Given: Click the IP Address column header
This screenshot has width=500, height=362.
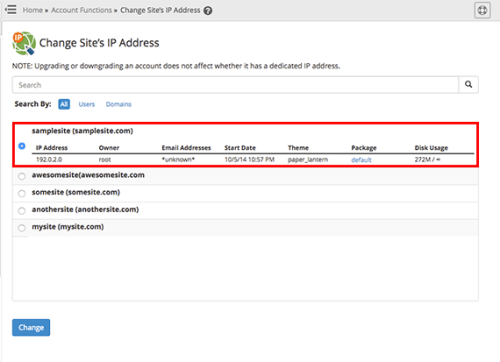Looking at the screenshot, I should click(x=52, y=148).
